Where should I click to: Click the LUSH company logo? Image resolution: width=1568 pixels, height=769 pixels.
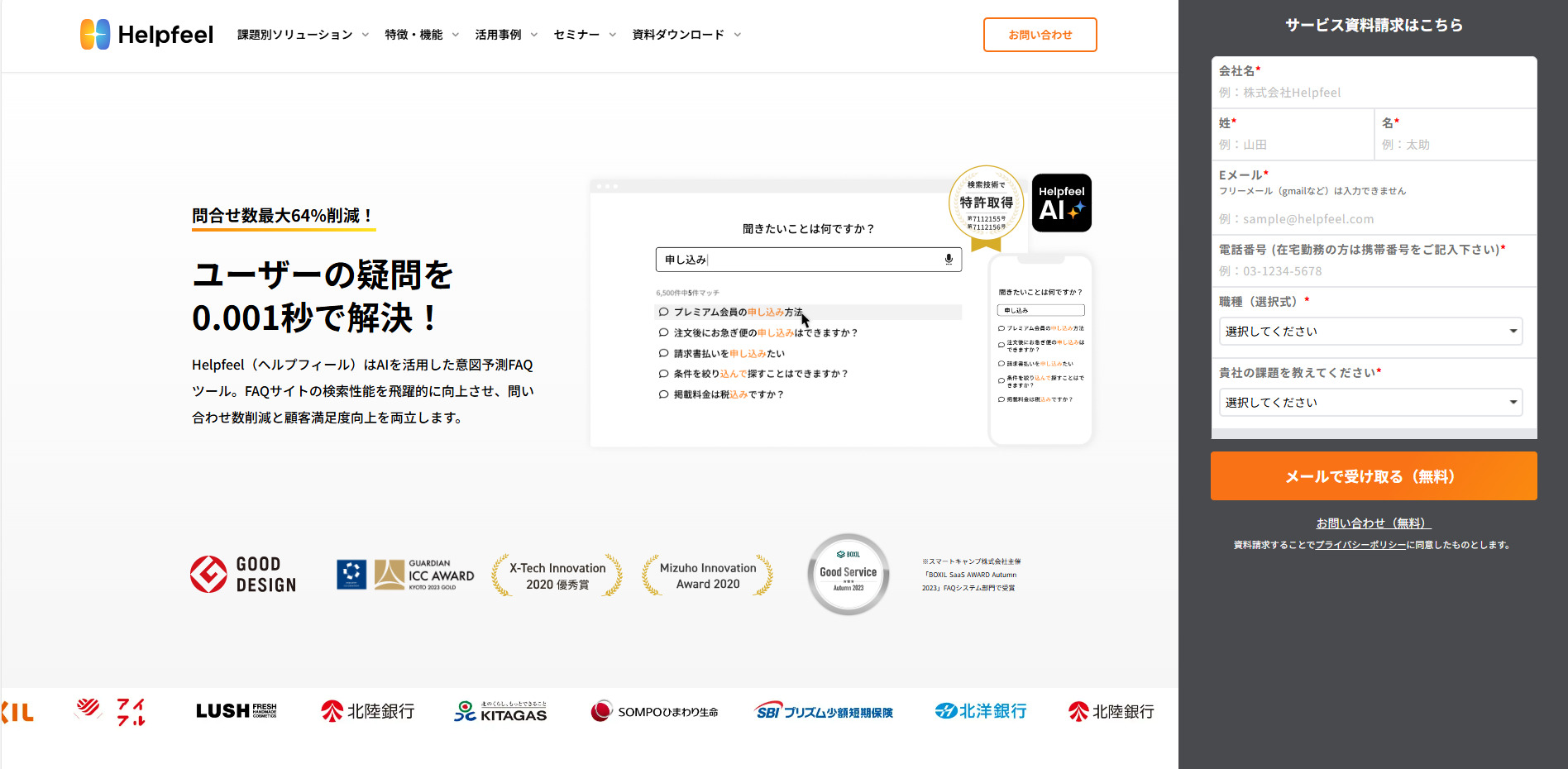237,711
